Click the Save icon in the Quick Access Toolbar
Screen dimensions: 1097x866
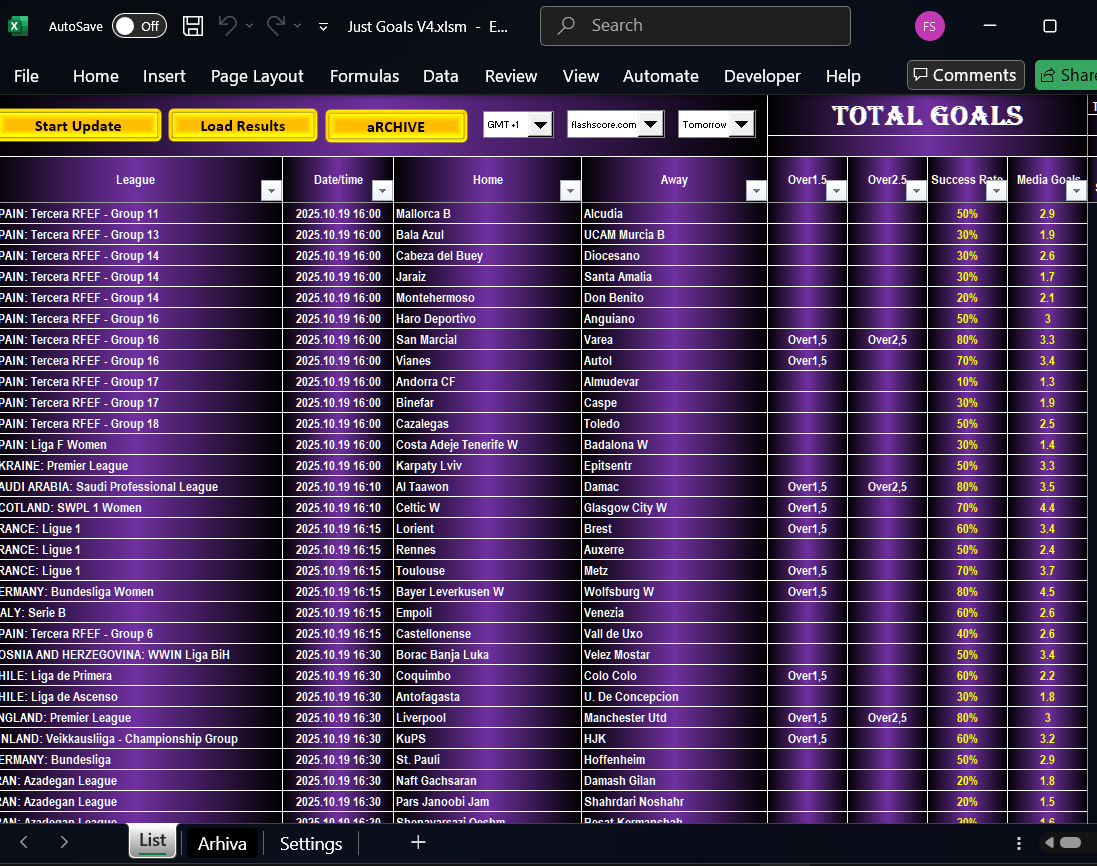[x=192, y=26]
